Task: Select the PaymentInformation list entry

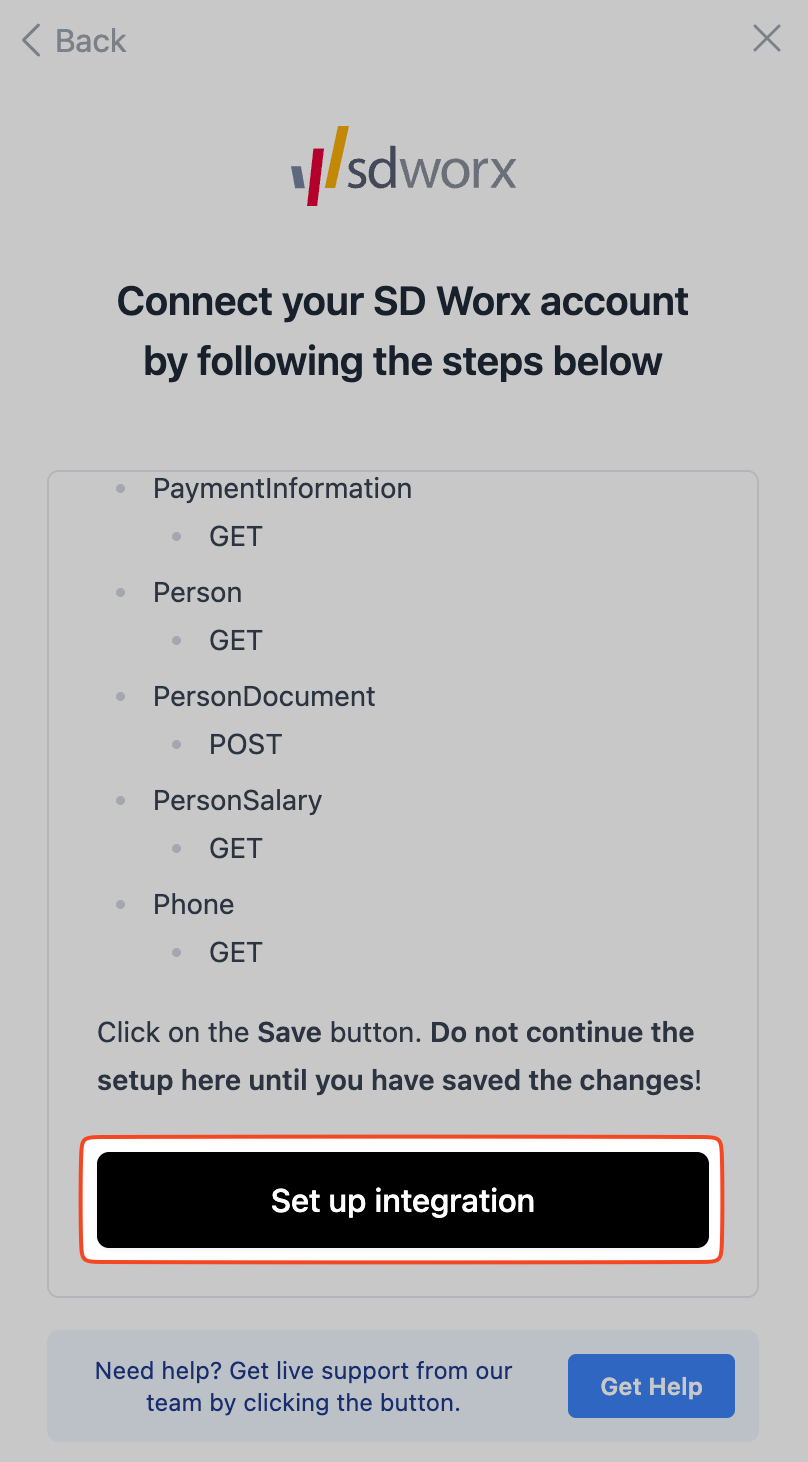Action: coord(282,488)
